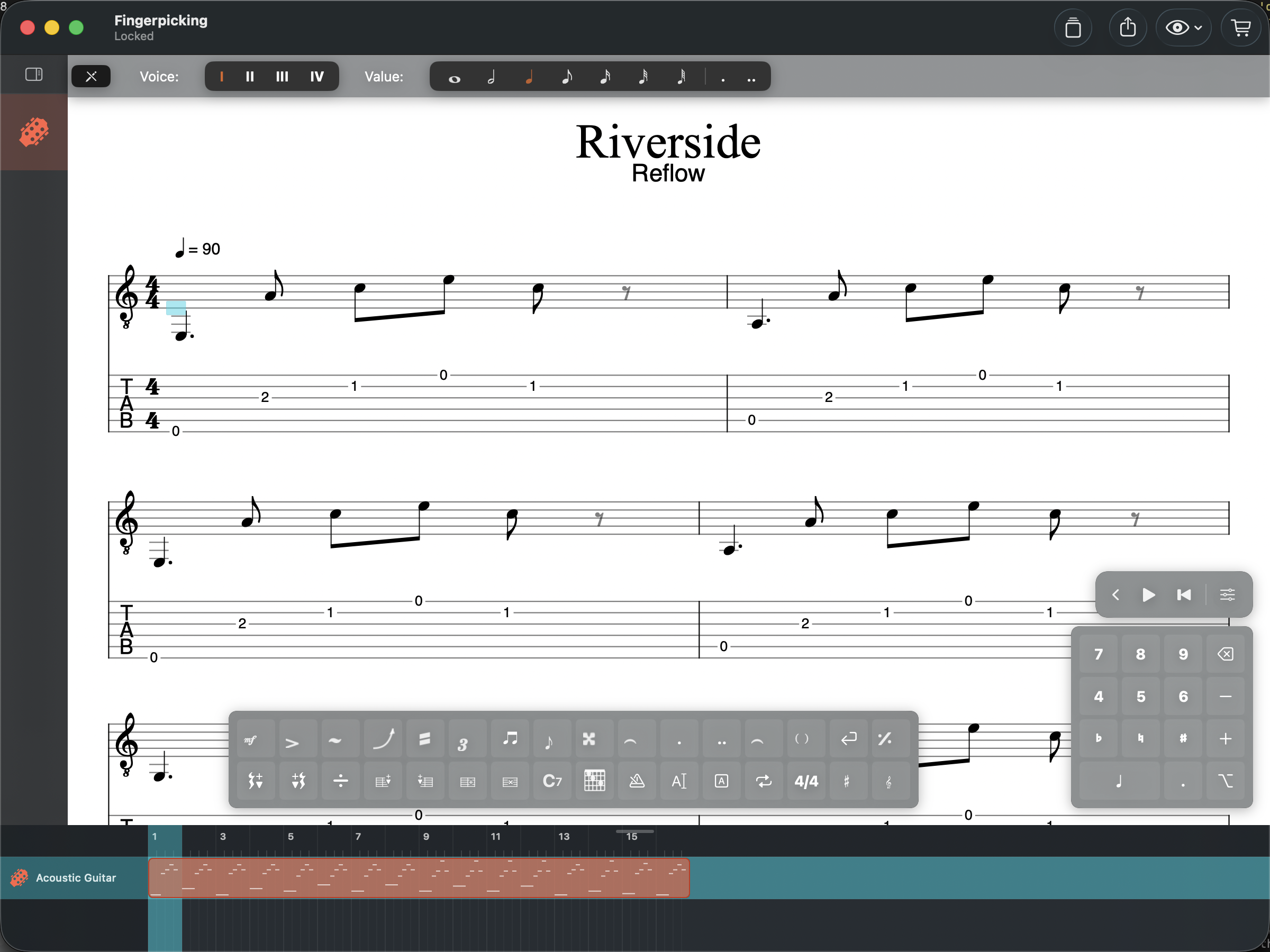The height and width of the screenshot is (952, 1270).
Task: Toggle the sidebar panel icon
Action: click(x=34, y=75)
